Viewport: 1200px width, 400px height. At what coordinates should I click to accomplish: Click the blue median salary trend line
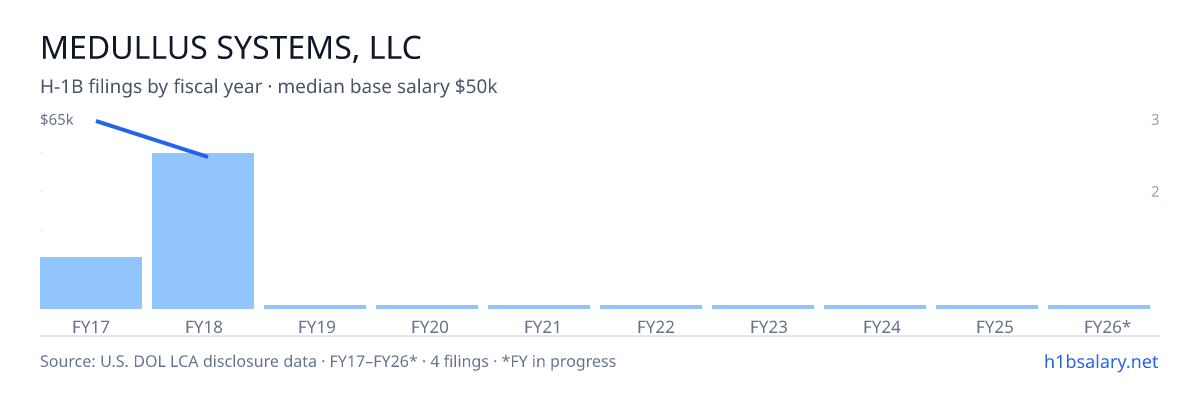152,139
